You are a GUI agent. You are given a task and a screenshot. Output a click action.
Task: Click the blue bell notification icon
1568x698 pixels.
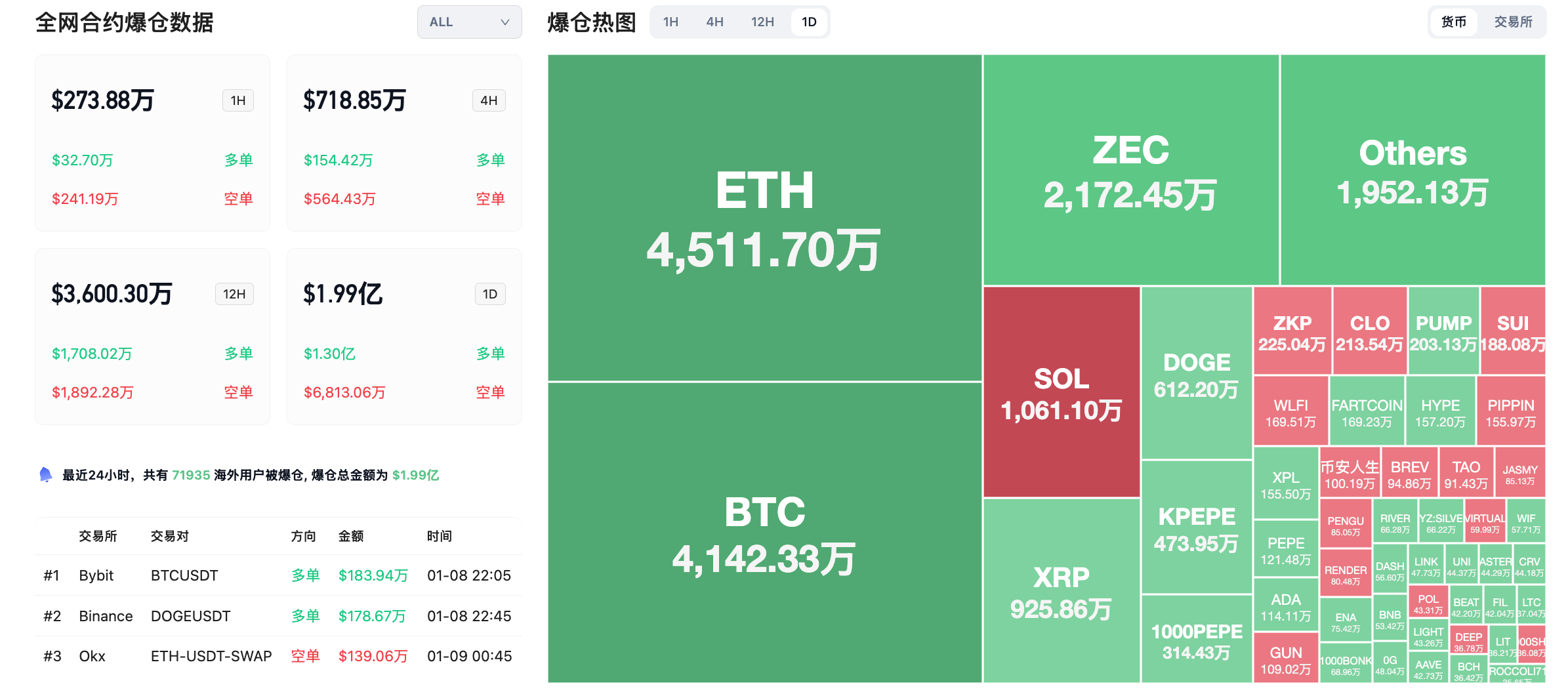click(45, 474)
